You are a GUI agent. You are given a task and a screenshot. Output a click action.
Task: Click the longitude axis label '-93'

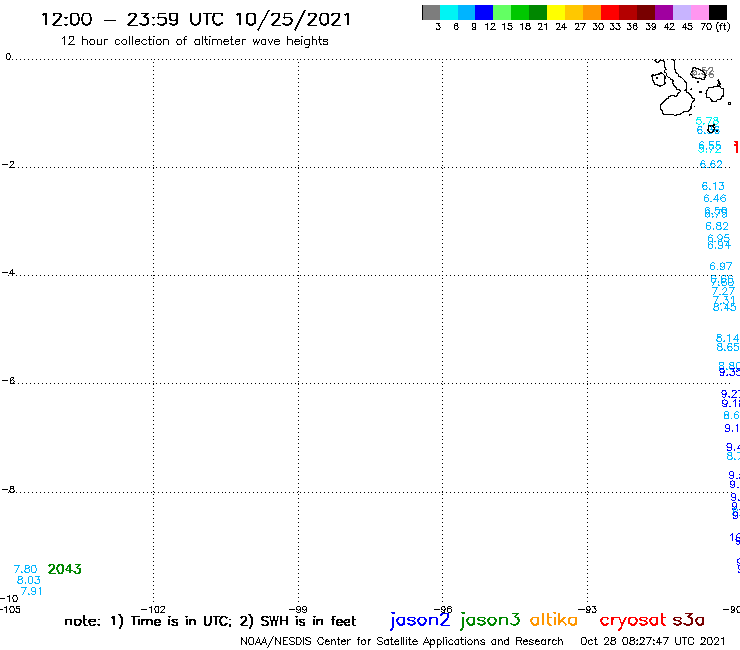pos(588,609)
